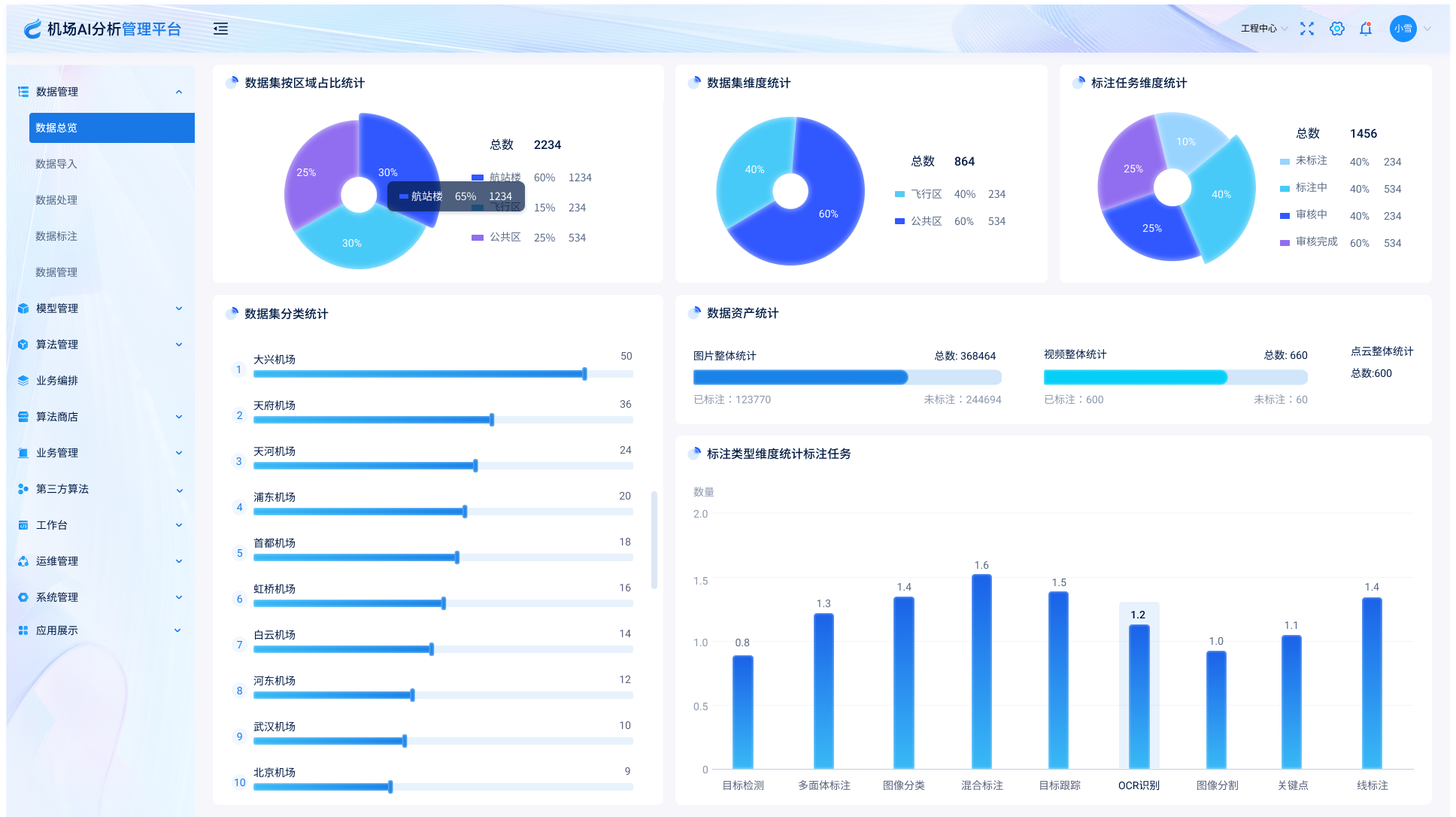1456x817 pixels.
Task: Click the 小雪 user avatar
Action: point(1403,29)
